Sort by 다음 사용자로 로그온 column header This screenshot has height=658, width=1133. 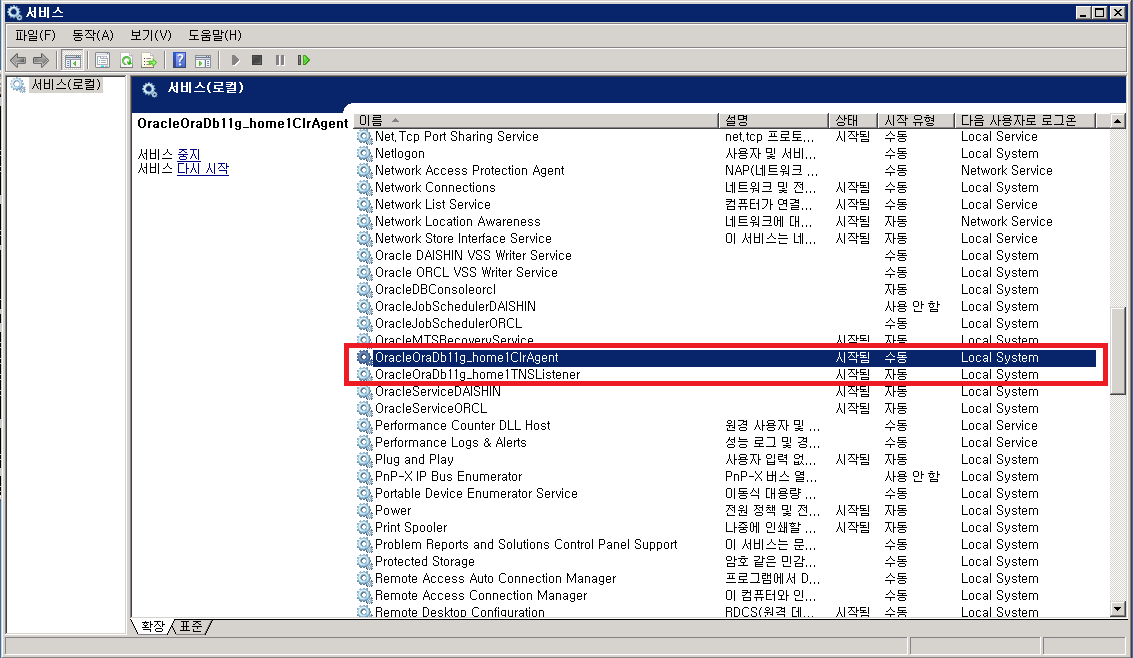1025,120
